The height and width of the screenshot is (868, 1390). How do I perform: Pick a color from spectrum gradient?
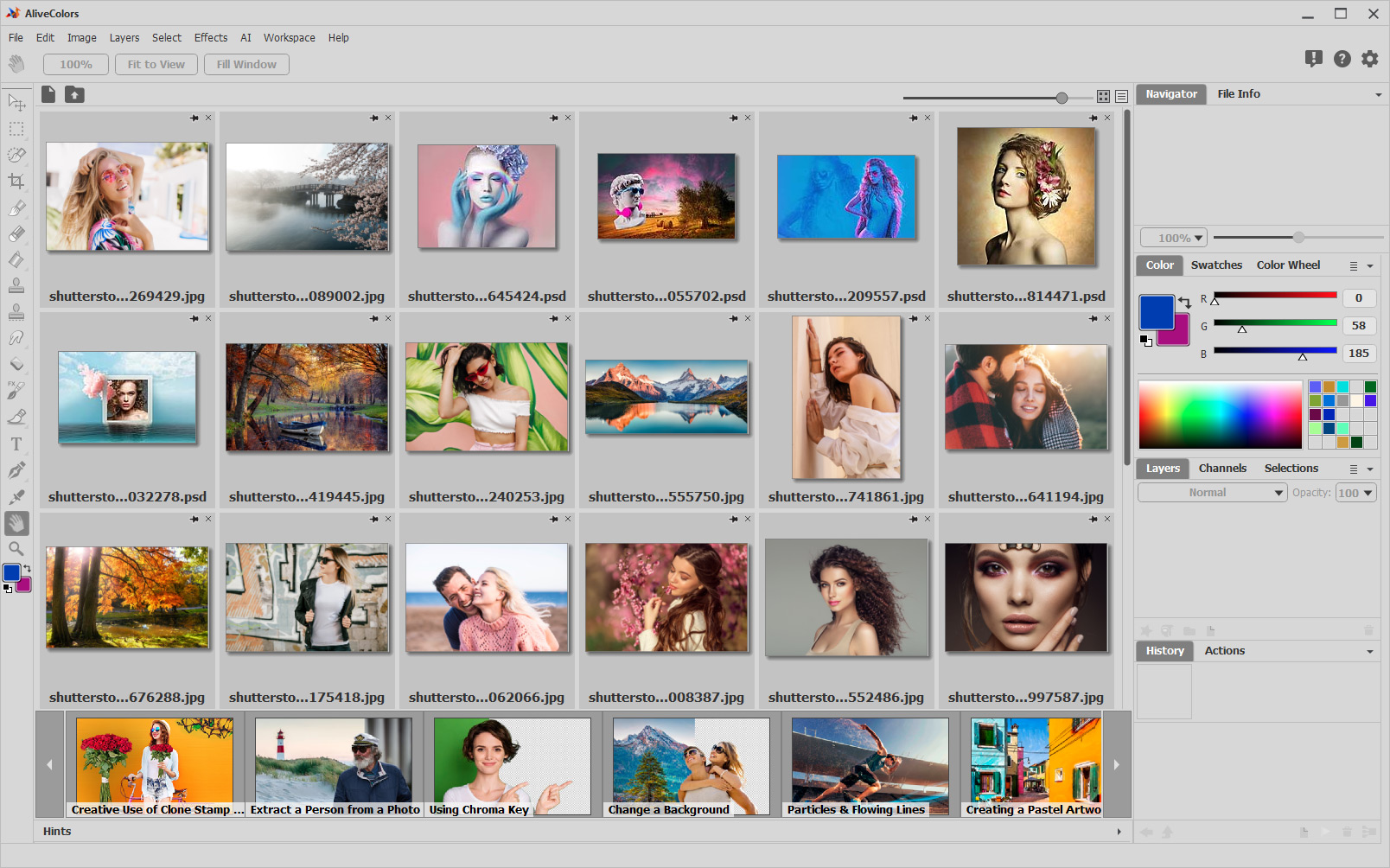pyautogui.click(x=1220, y=414)
